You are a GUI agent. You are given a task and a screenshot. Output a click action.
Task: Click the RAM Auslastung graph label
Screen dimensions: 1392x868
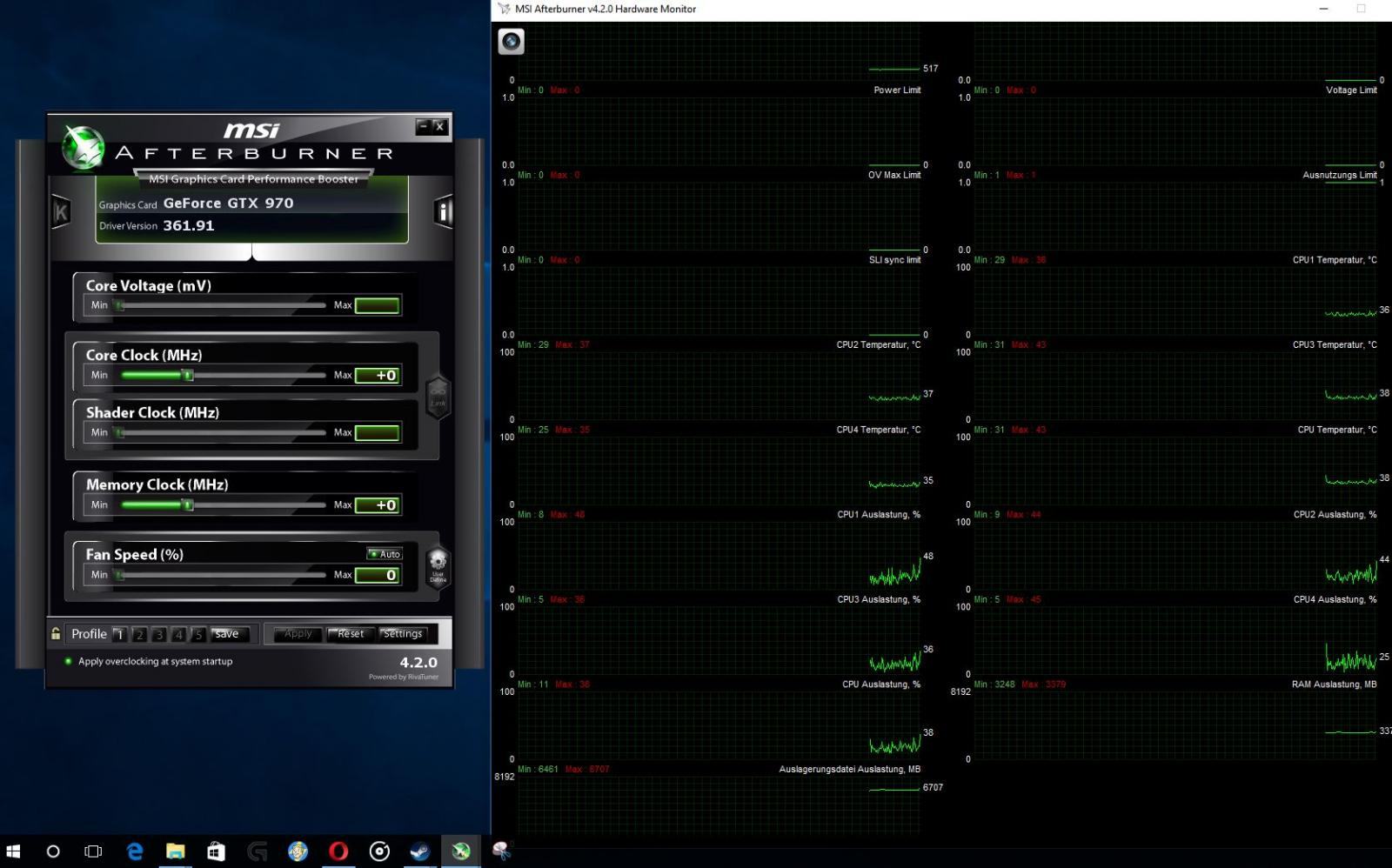(x=1335, y=684)
